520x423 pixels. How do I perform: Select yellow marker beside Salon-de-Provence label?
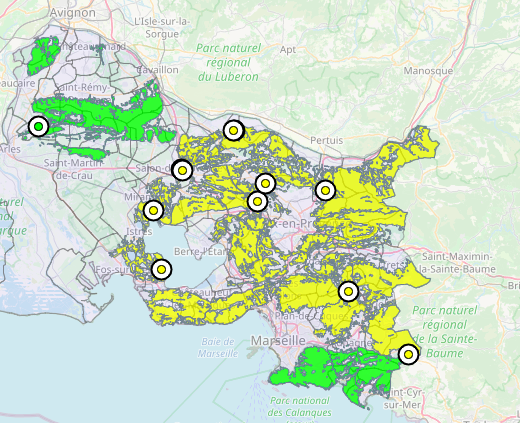point(182,170)
